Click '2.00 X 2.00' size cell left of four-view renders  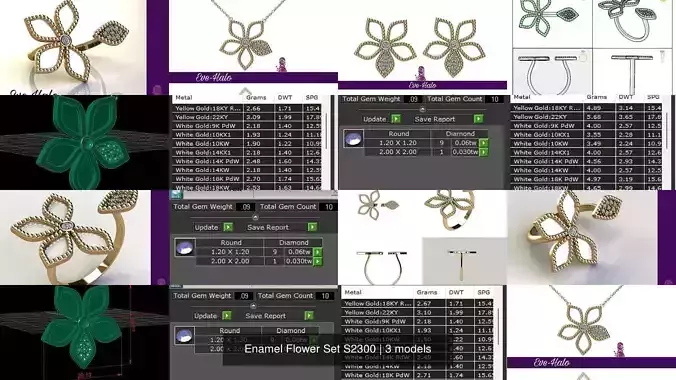[230, 261]
